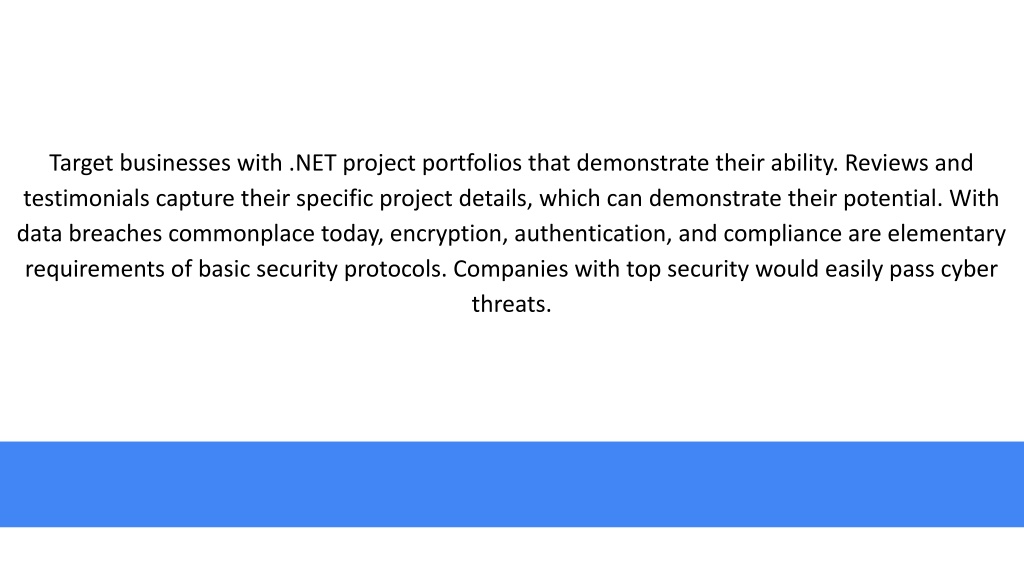Click the word "protocols." in fourth line
This screenshot has width=1024, height=576.
tap(395, 269)
